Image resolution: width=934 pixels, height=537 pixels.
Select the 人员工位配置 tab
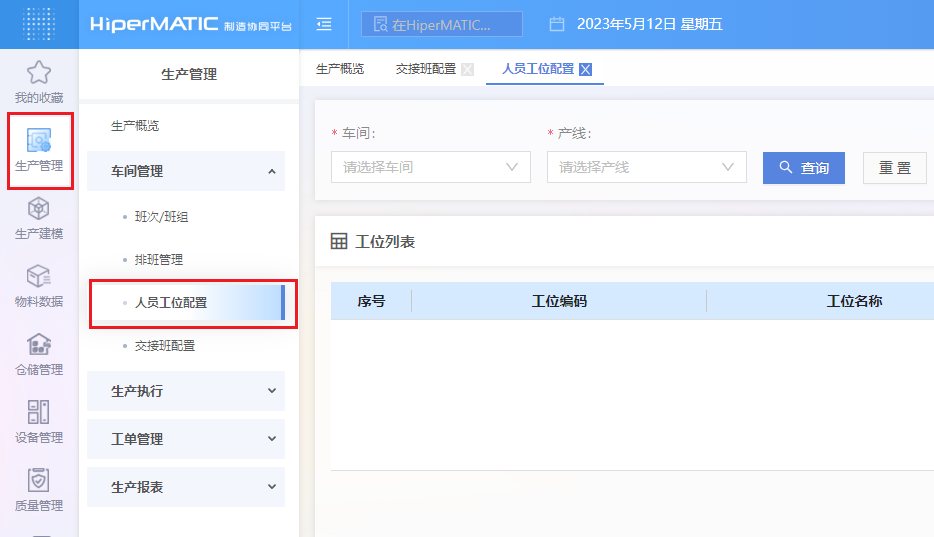538,69
